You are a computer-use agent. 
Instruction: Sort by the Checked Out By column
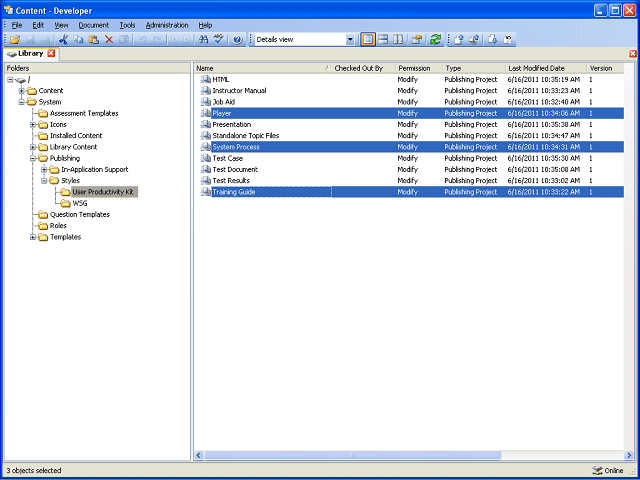pos(364,68)
